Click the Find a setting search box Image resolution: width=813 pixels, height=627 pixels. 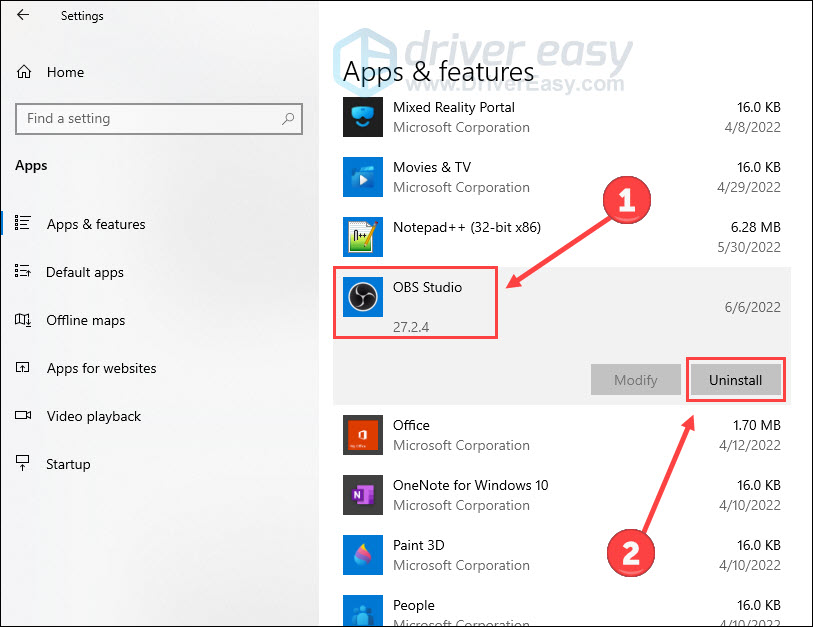pyautogui.click(x=159, y=119)
